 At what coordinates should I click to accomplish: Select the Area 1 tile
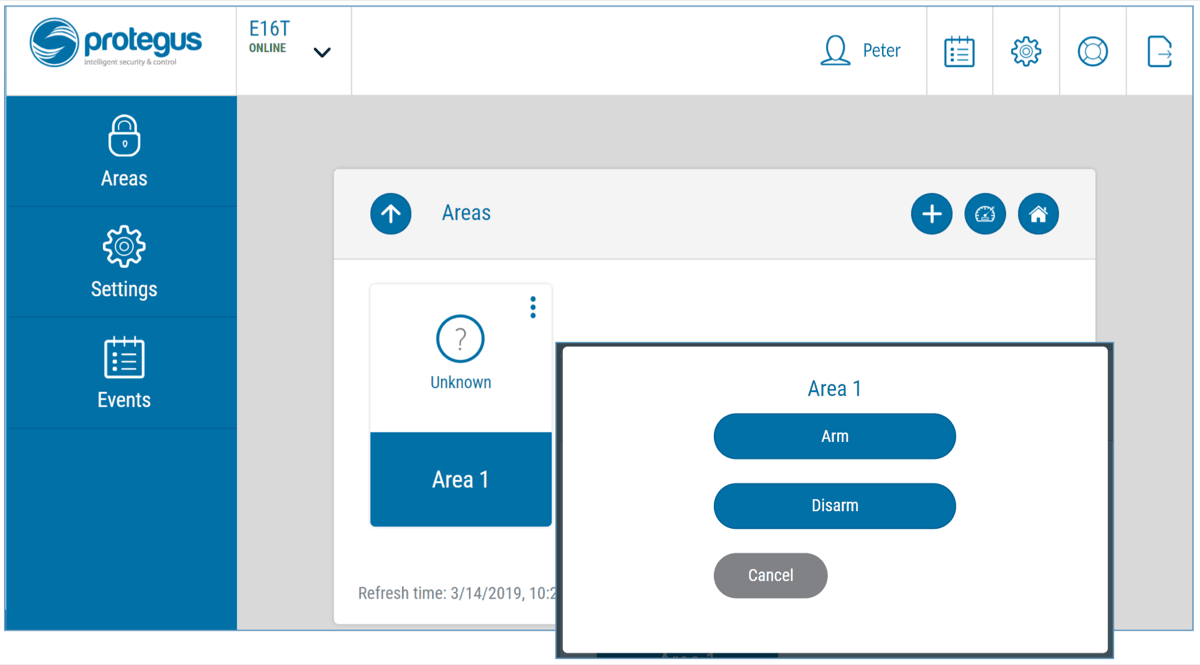click(x=460, y=479)
